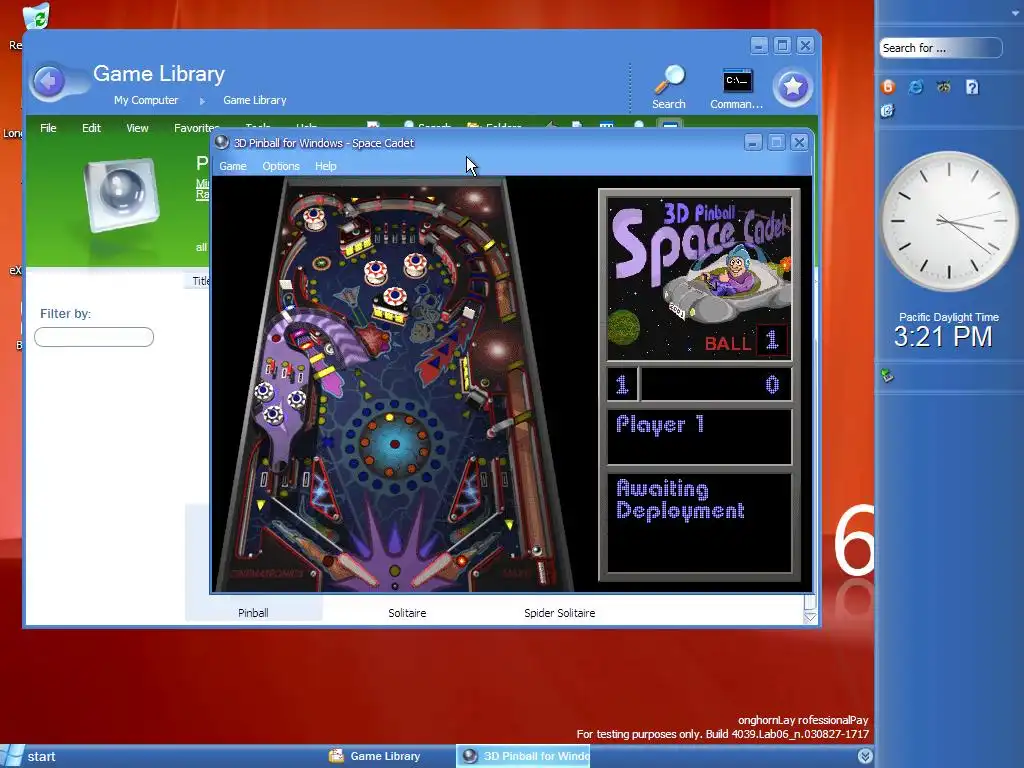This screenshot has width=1024, height=768.
Task: Select the Spider Solitaire game entry label
Action: [560, 613]
